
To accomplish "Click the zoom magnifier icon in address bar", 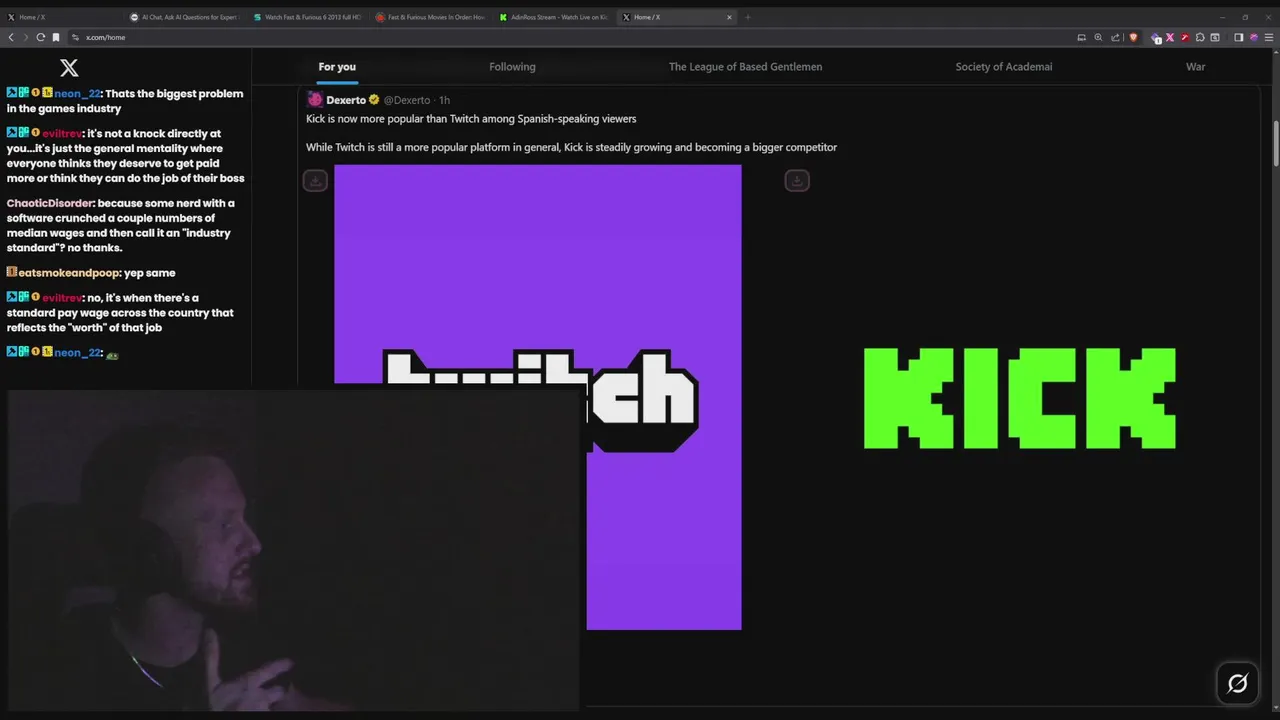I will tap(1098, 37).
